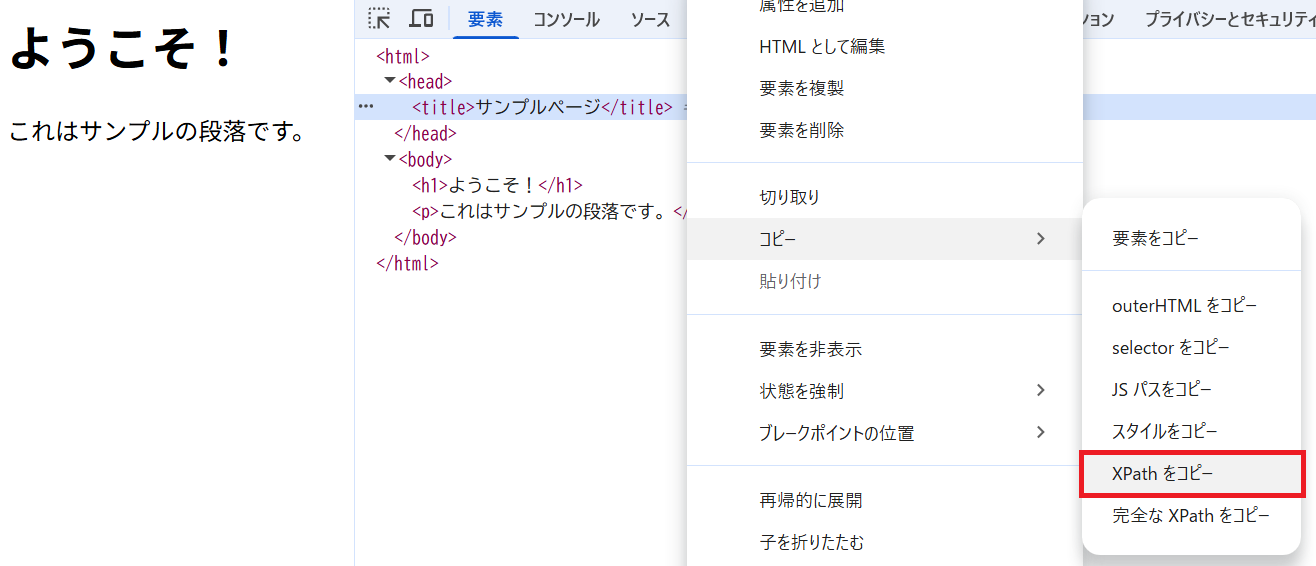Click selector をコピー menu entry
Viewport: 1316px width, 566px height.
[1170, 348]
